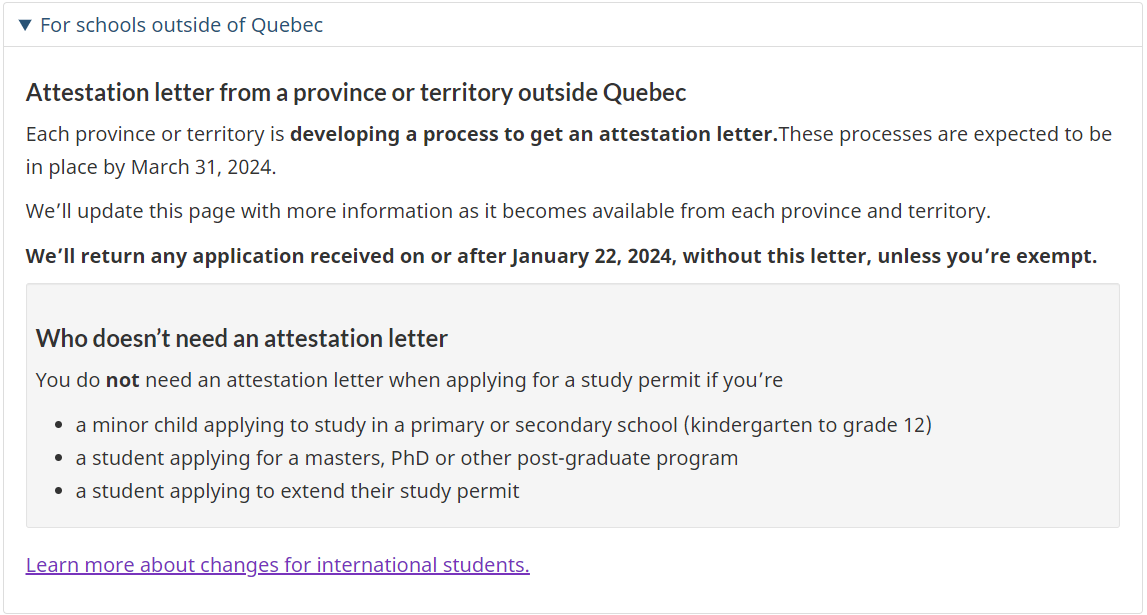Click the 'March 31, 2024' date text
Screen dimensions: 1147x615
[x=202, y=167]
